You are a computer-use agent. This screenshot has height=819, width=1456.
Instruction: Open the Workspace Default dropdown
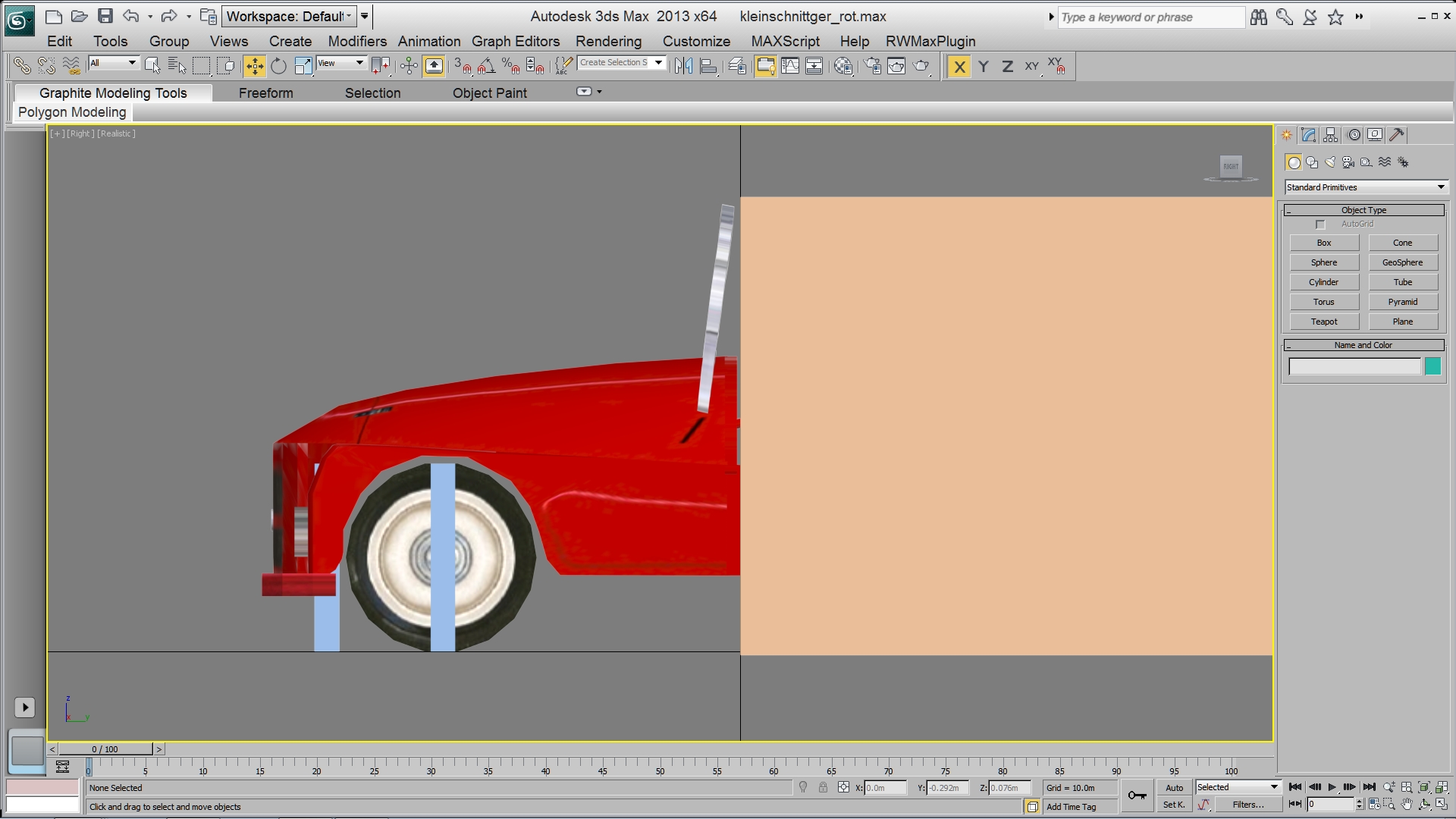pyautogui.click(x=289, y=16)
